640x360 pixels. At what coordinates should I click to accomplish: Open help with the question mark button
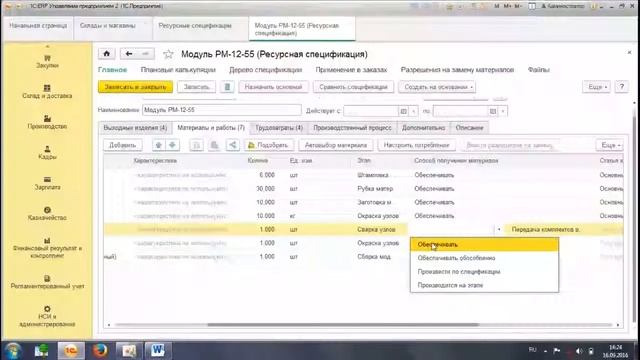[x=622, y=87]
